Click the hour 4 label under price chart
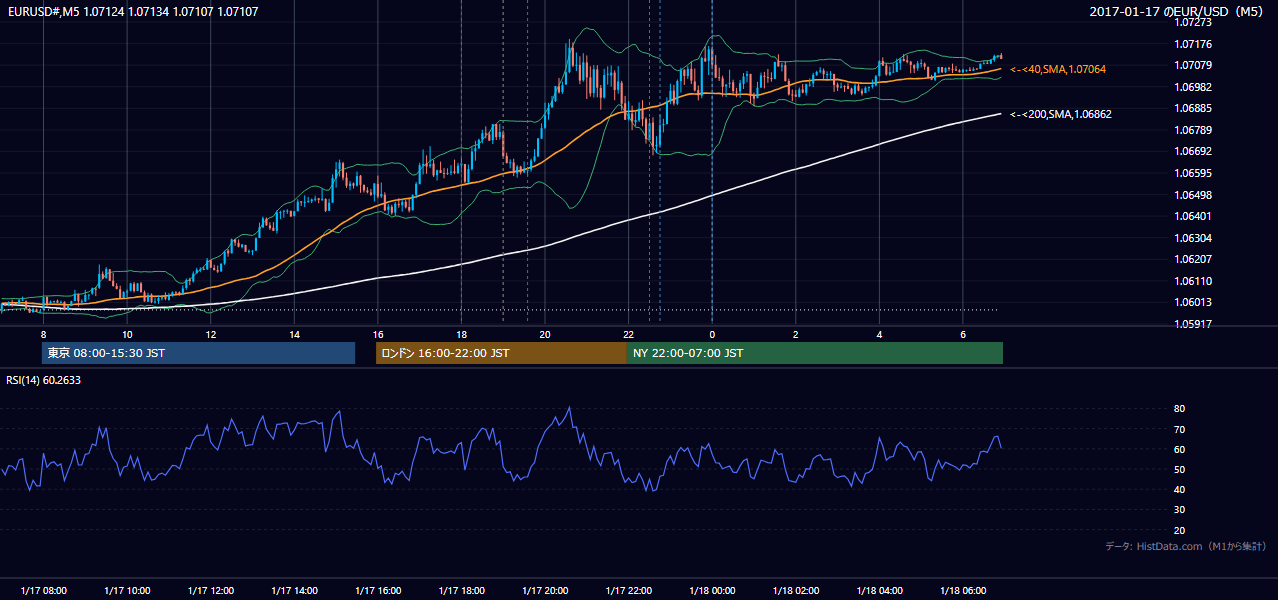 [x=879, y=334]
